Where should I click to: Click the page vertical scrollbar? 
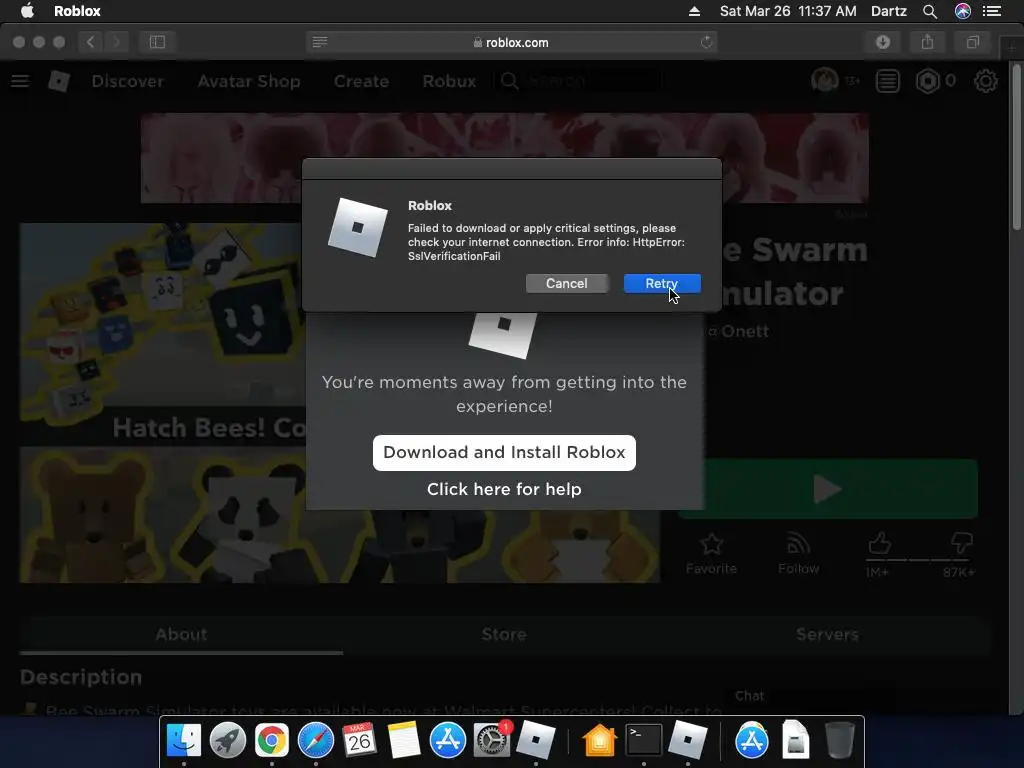coord(1016,147)
